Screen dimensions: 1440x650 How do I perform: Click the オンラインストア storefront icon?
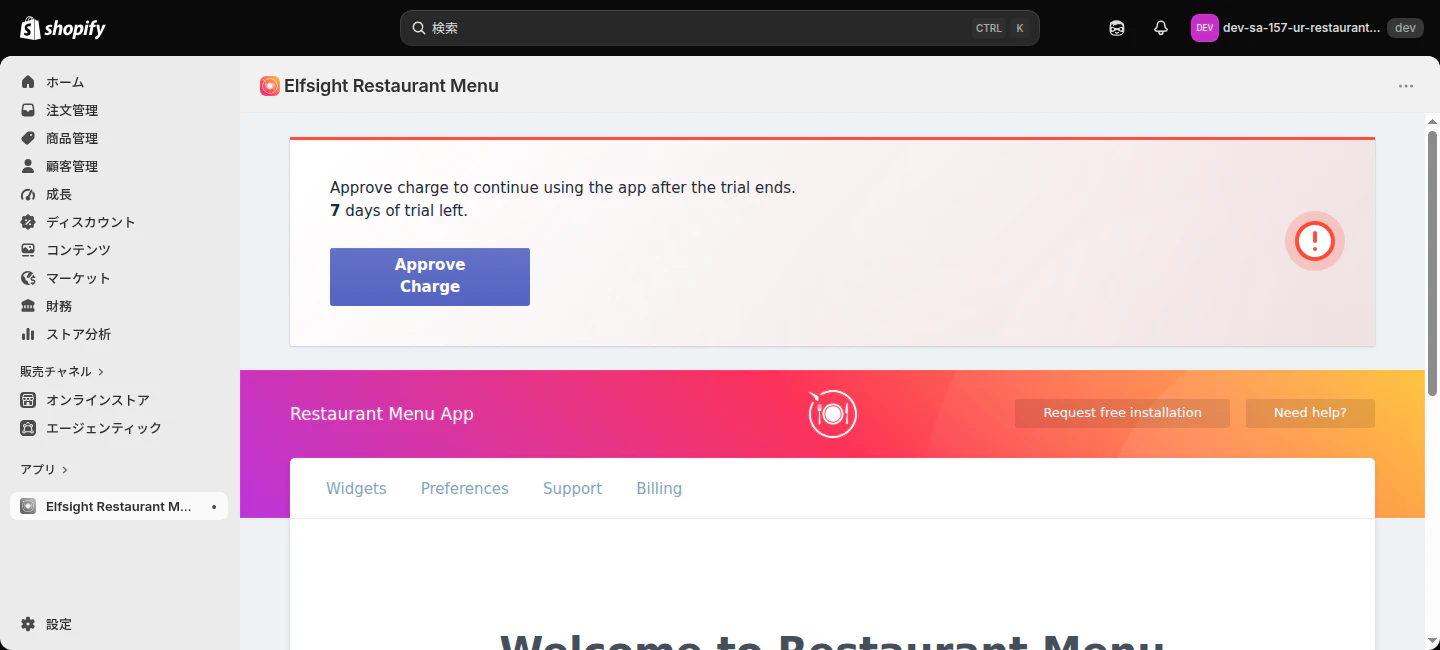28,400
